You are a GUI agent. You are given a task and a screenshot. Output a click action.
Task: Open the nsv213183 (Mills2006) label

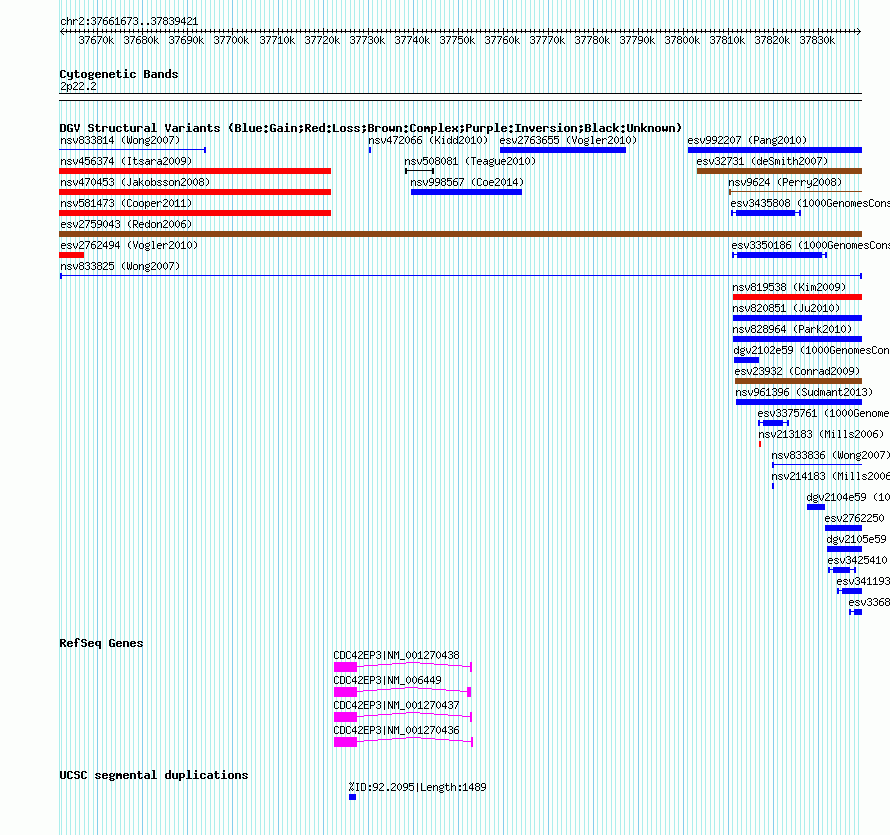tap(821, 434)
